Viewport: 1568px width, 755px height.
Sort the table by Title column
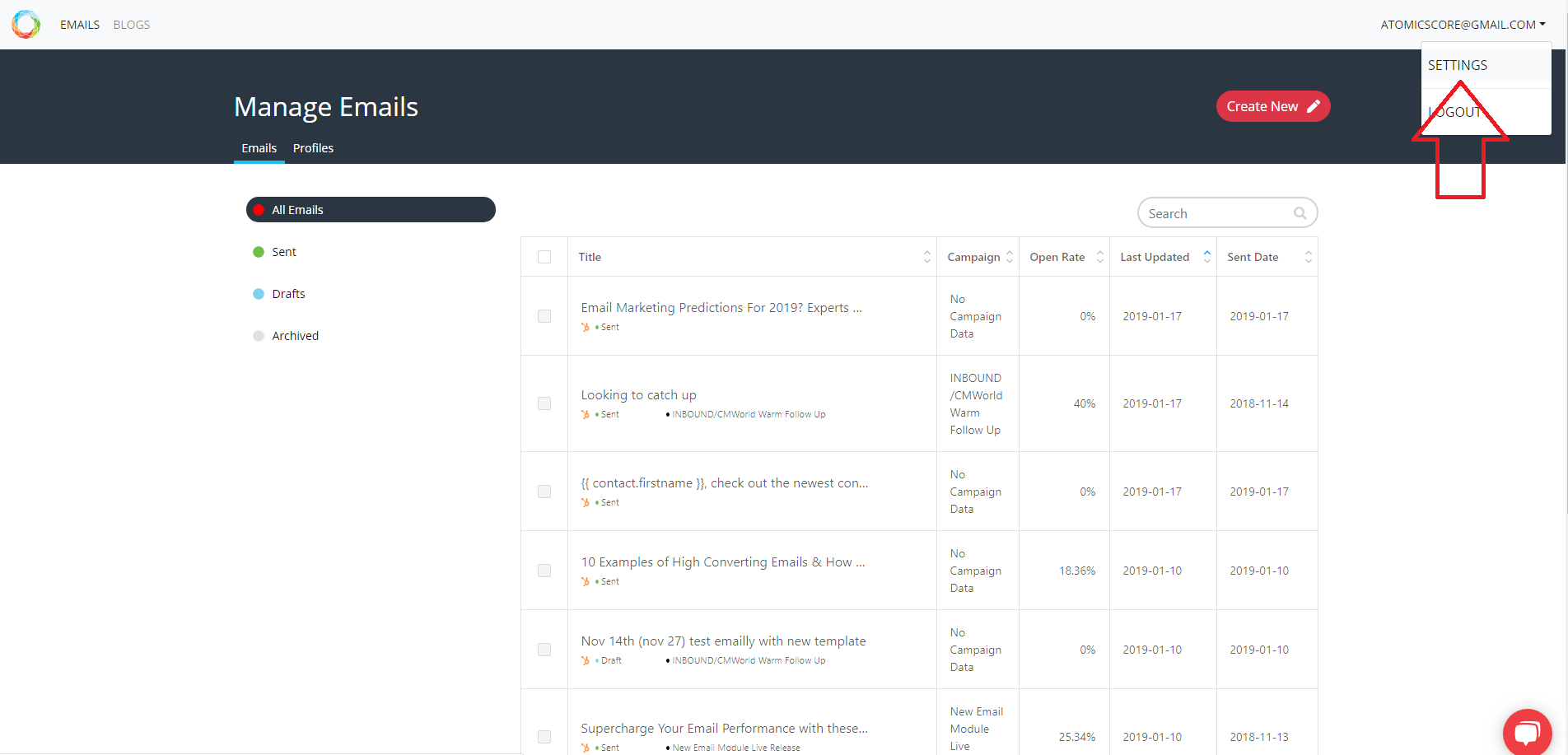tap(926, 257)
